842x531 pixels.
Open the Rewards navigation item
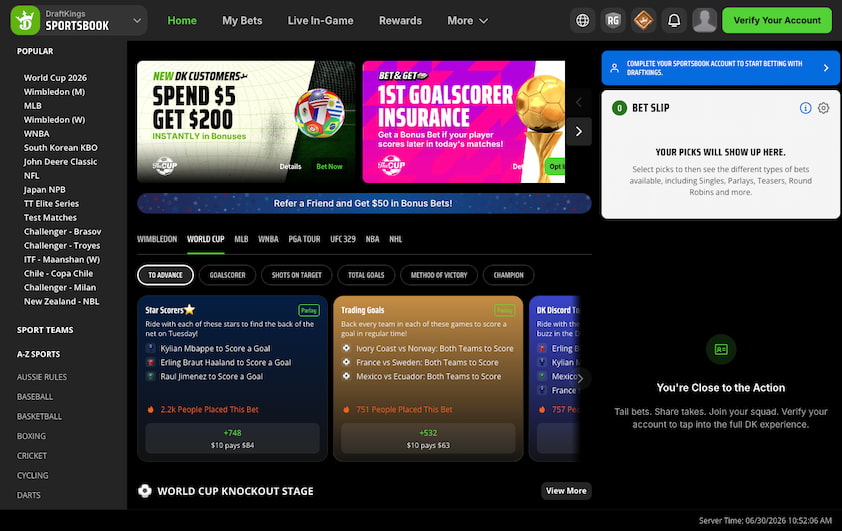tap(401, 20)
